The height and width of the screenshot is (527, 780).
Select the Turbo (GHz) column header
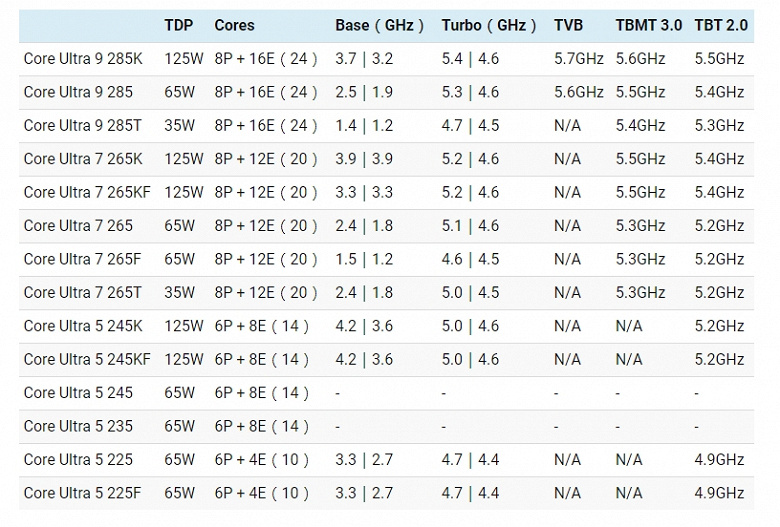489,25
